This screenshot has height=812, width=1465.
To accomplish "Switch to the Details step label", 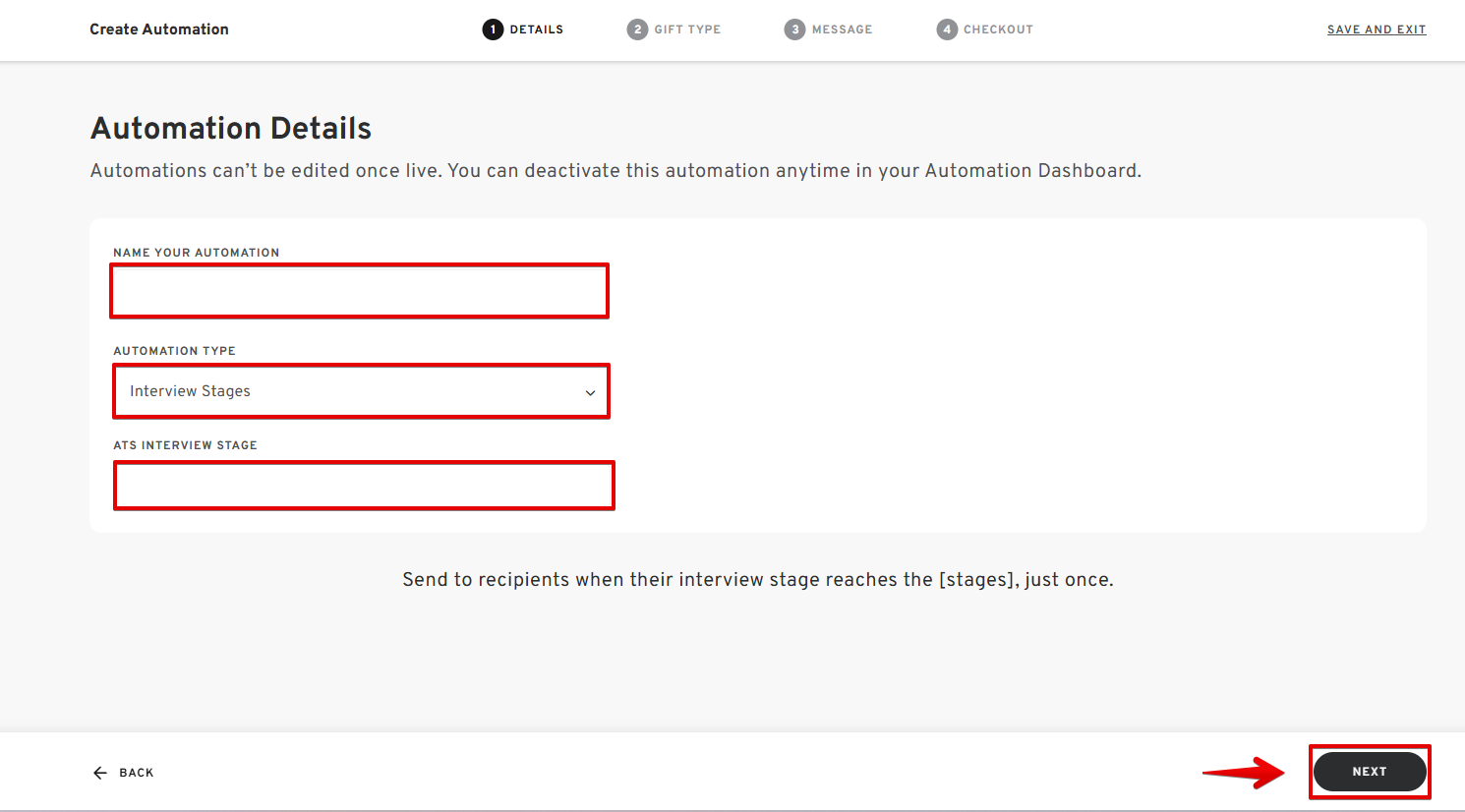I will click(536, 29).
